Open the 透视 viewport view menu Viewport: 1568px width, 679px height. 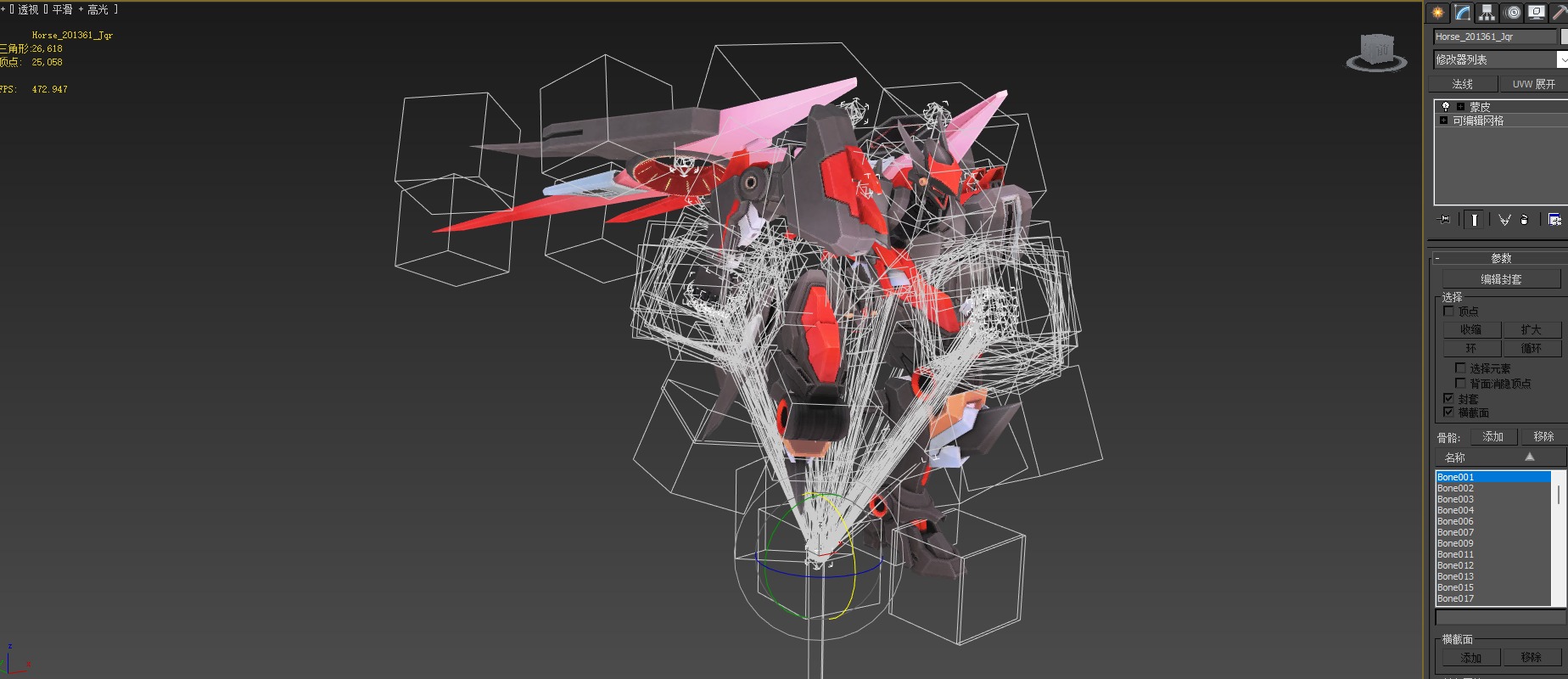tap(27, 9)
